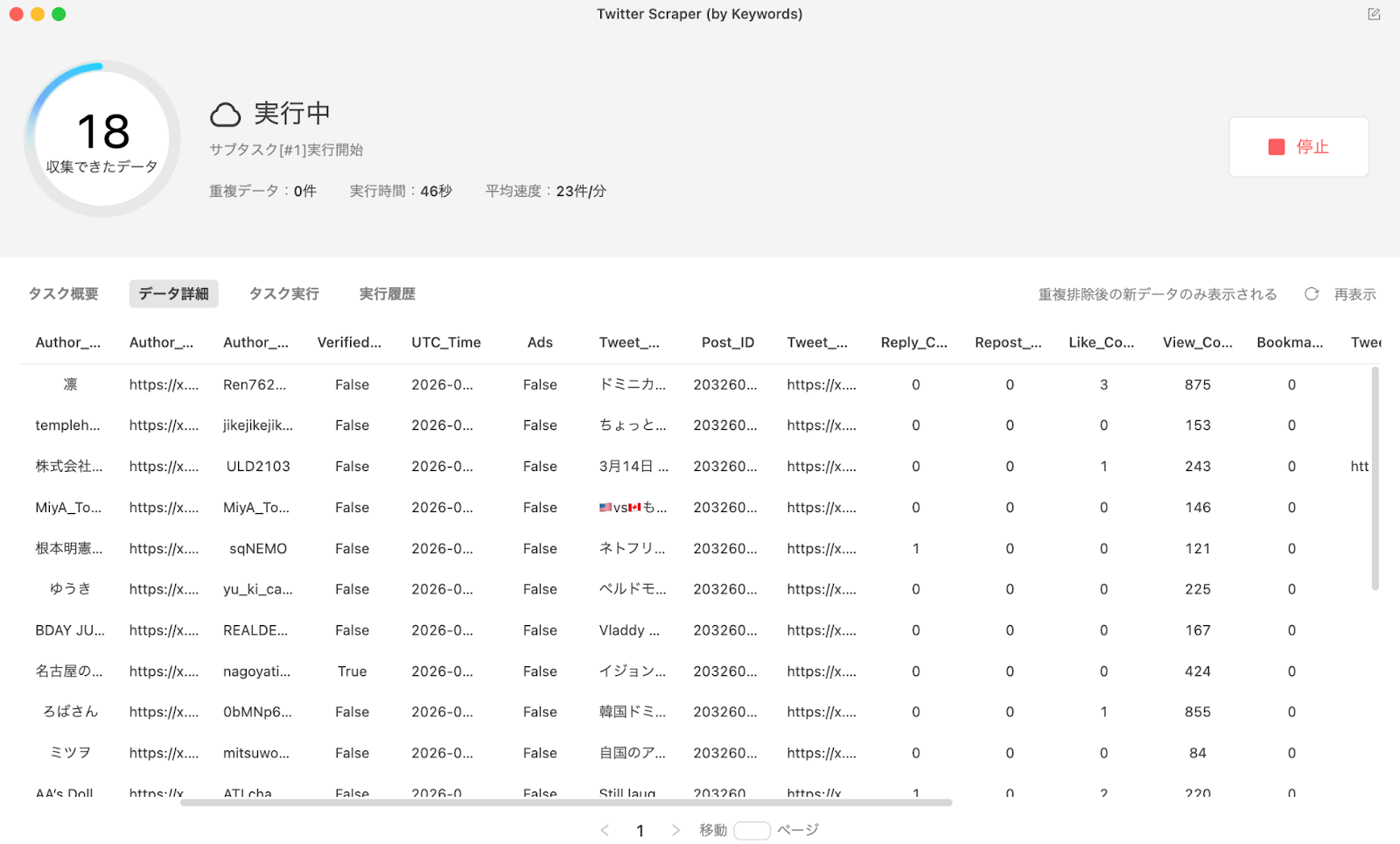Click the page jump input field

click(752, 830)
